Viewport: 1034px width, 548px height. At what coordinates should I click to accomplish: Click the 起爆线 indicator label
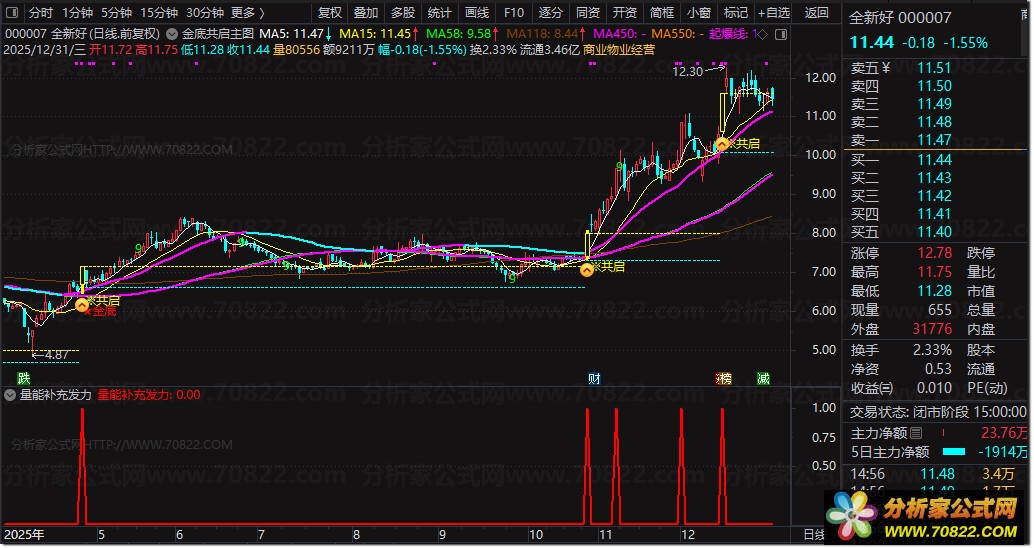(728, 34)
